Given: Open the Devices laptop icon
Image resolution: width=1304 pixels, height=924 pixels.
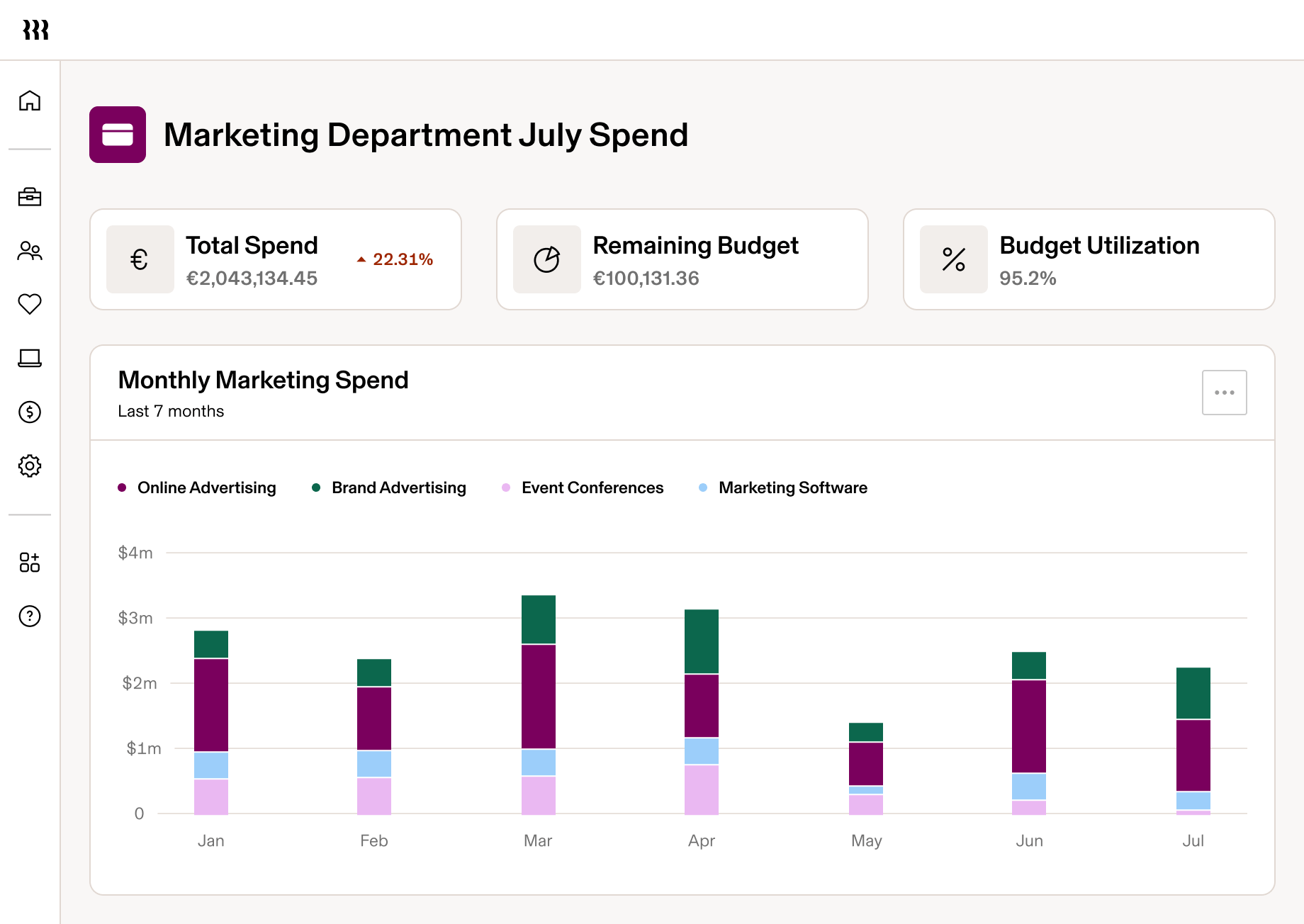Looking at the screenshot, I should 29,359.
